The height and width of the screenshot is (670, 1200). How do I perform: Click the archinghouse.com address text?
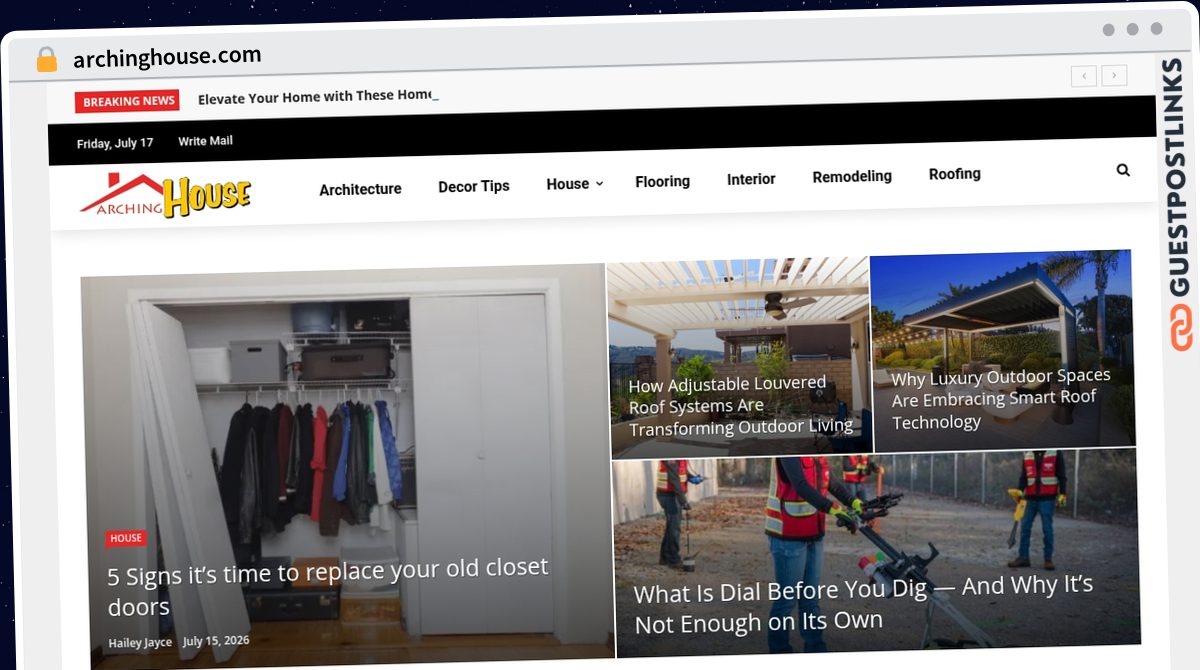click(167, 57)
